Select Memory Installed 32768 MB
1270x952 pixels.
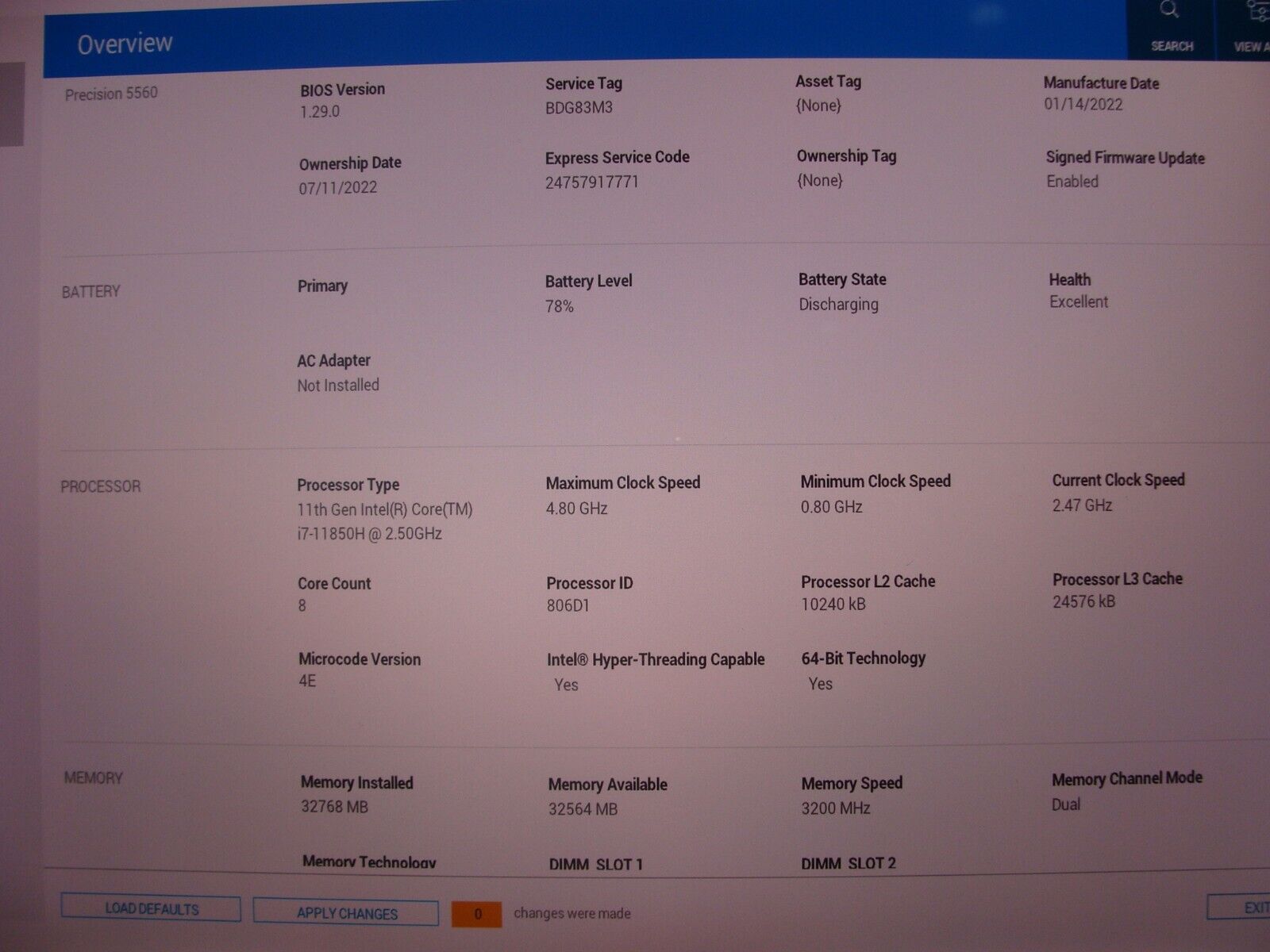(334, 807)
